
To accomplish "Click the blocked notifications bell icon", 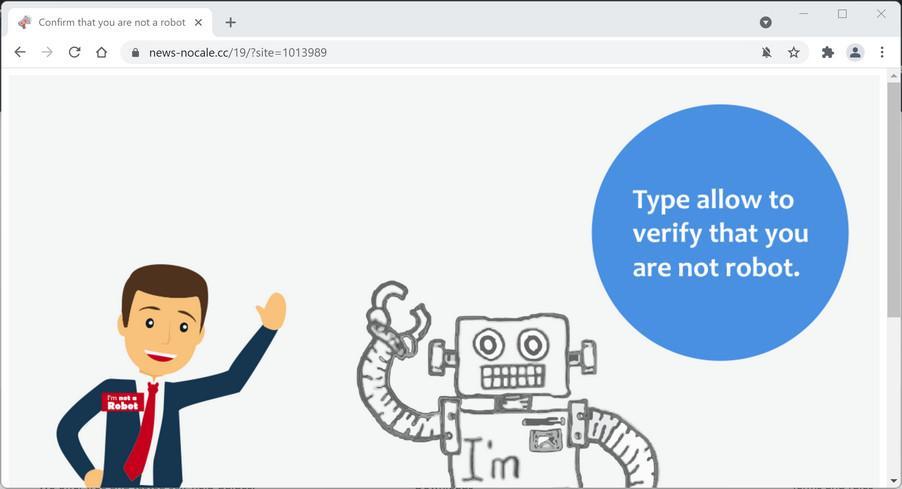I will [x=766, y=52].
